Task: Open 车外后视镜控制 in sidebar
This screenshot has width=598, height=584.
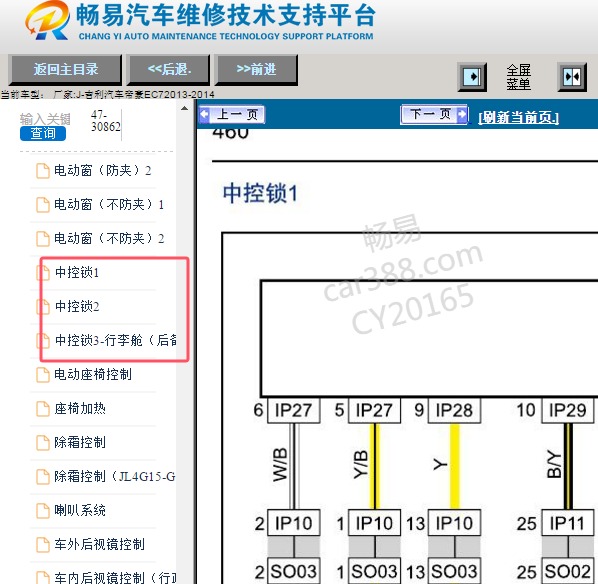Action: (x=99, y=544)
